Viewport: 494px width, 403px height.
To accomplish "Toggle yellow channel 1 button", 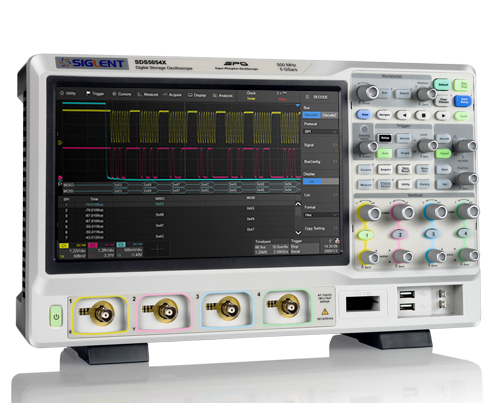I will pyautogui.click(x=367, y=235).
